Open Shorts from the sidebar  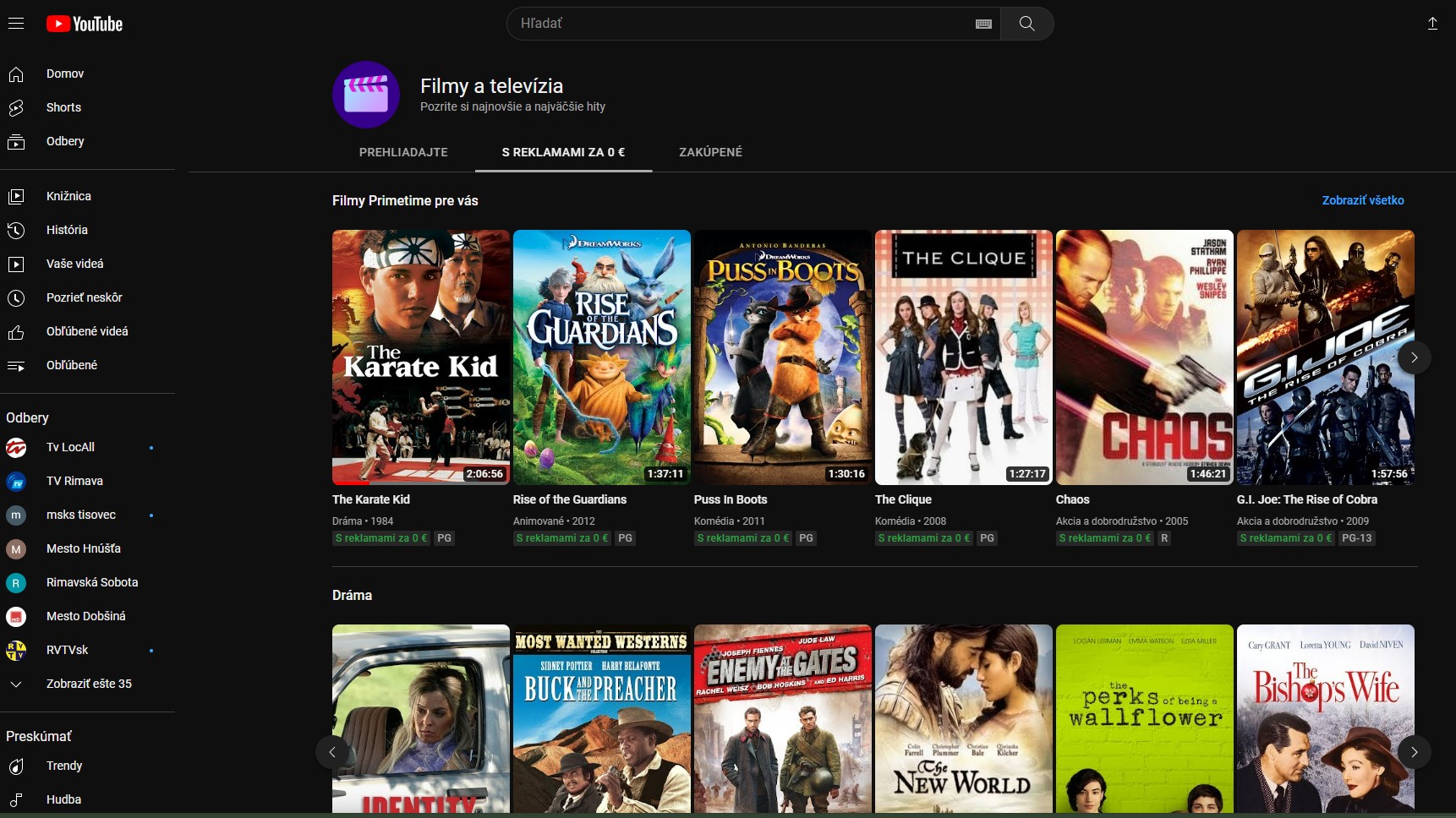pyautogui.click(x=63, y=107)
